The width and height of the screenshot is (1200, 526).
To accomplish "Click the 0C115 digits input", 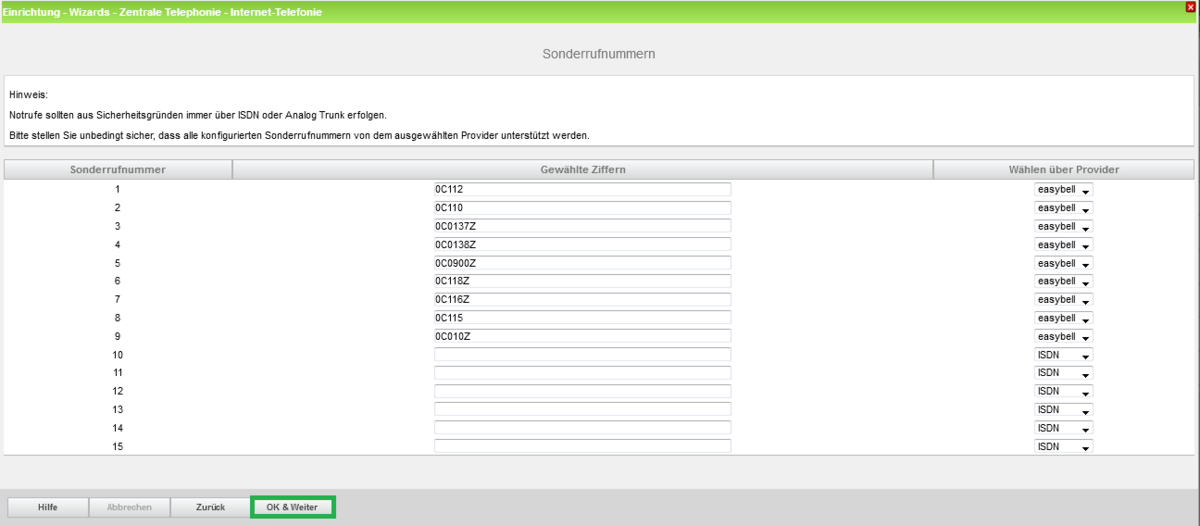I will [x=582, y=318].
